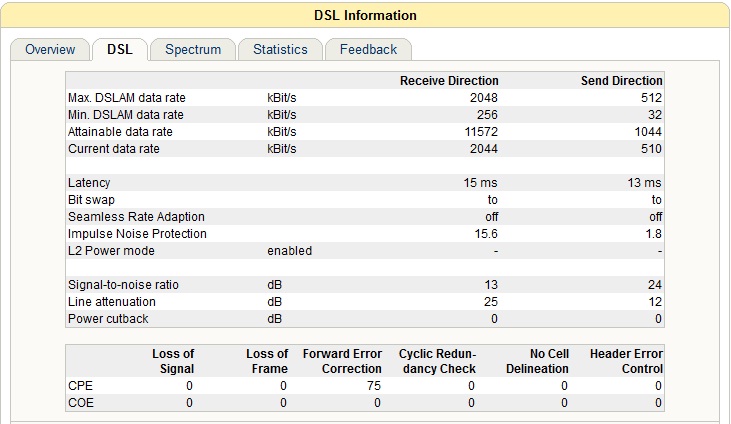Open the Feedback tab

point(368,49)
